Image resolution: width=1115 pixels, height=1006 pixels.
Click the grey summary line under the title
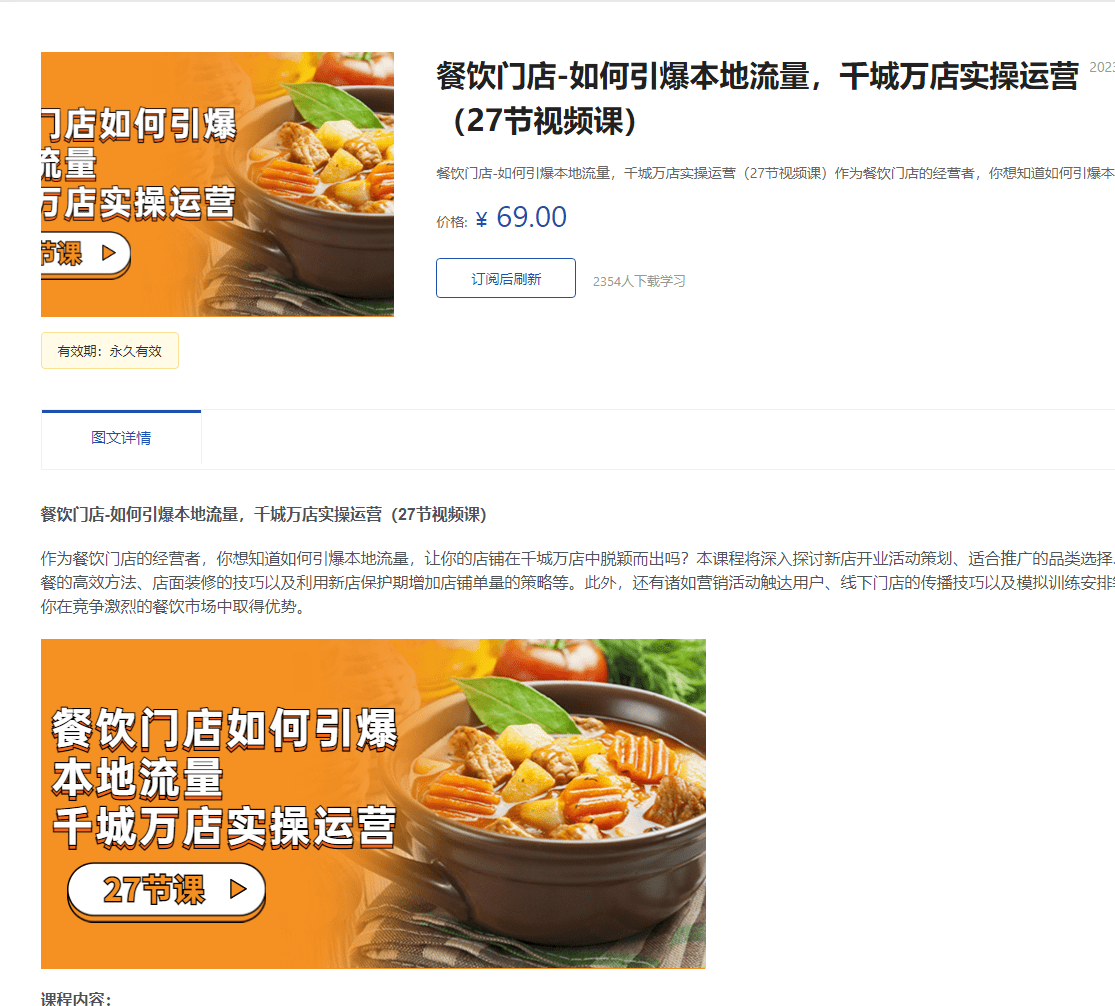click(x=775, y=173)
